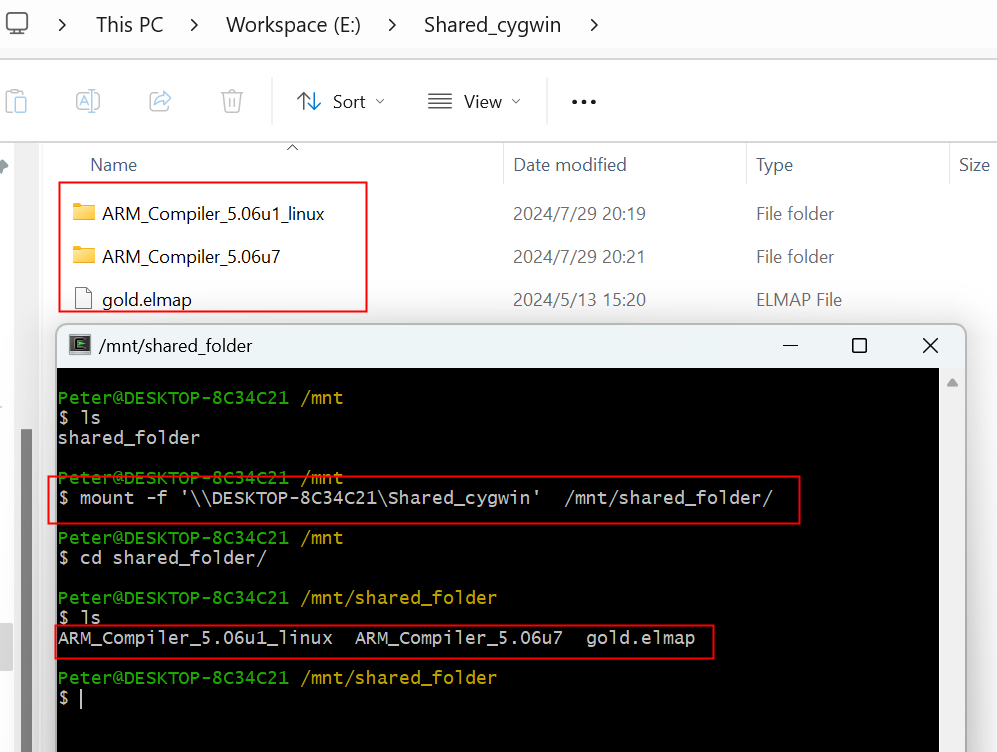The image size is (997, 752).
Task: Sort files by Type column header
Action: click(x=774, y=165)
